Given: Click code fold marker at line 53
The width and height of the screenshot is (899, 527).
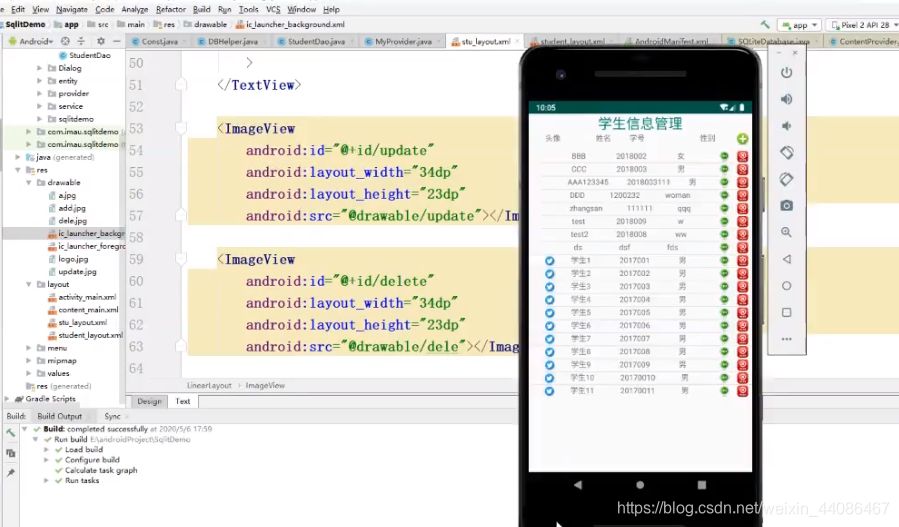Looking at the screenshot, I should pos(181,128).
